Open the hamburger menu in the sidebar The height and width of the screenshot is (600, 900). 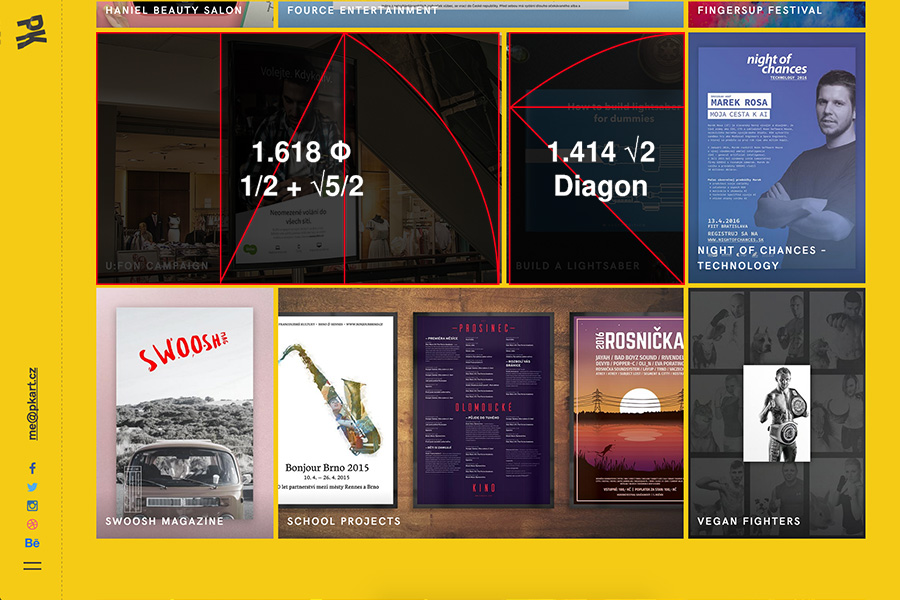pos(32,566)
